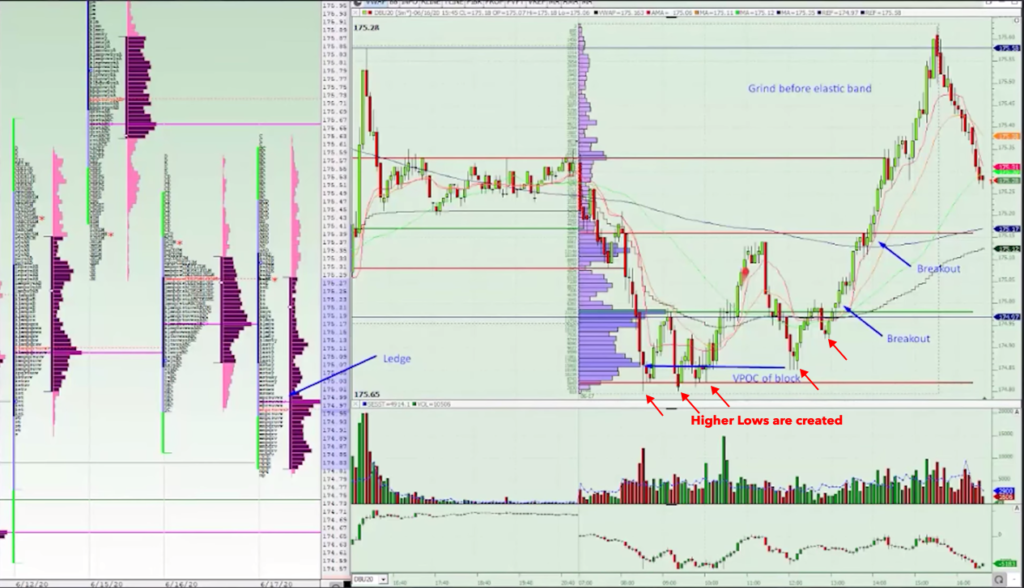
Task: Click the scale 'A' button on lower panel
Action: point(990,509)
